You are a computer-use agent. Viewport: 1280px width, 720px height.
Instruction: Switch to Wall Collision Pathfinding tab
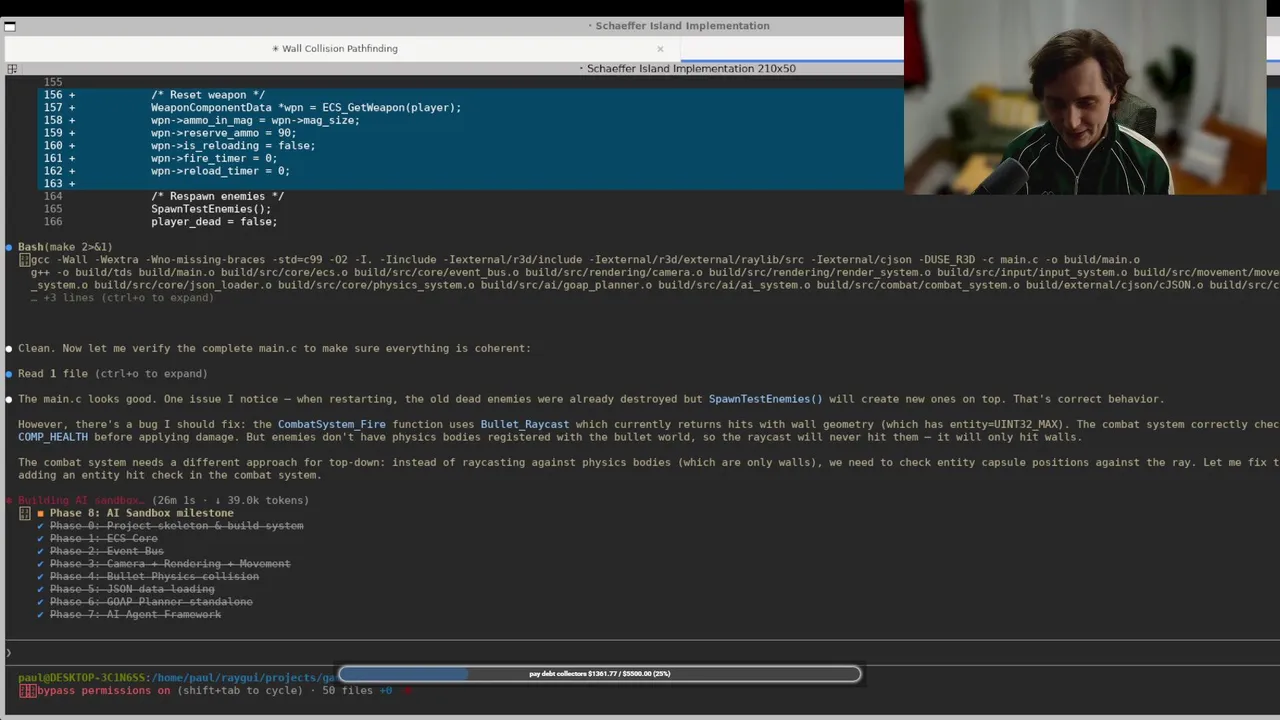click(x=335, y=48)
